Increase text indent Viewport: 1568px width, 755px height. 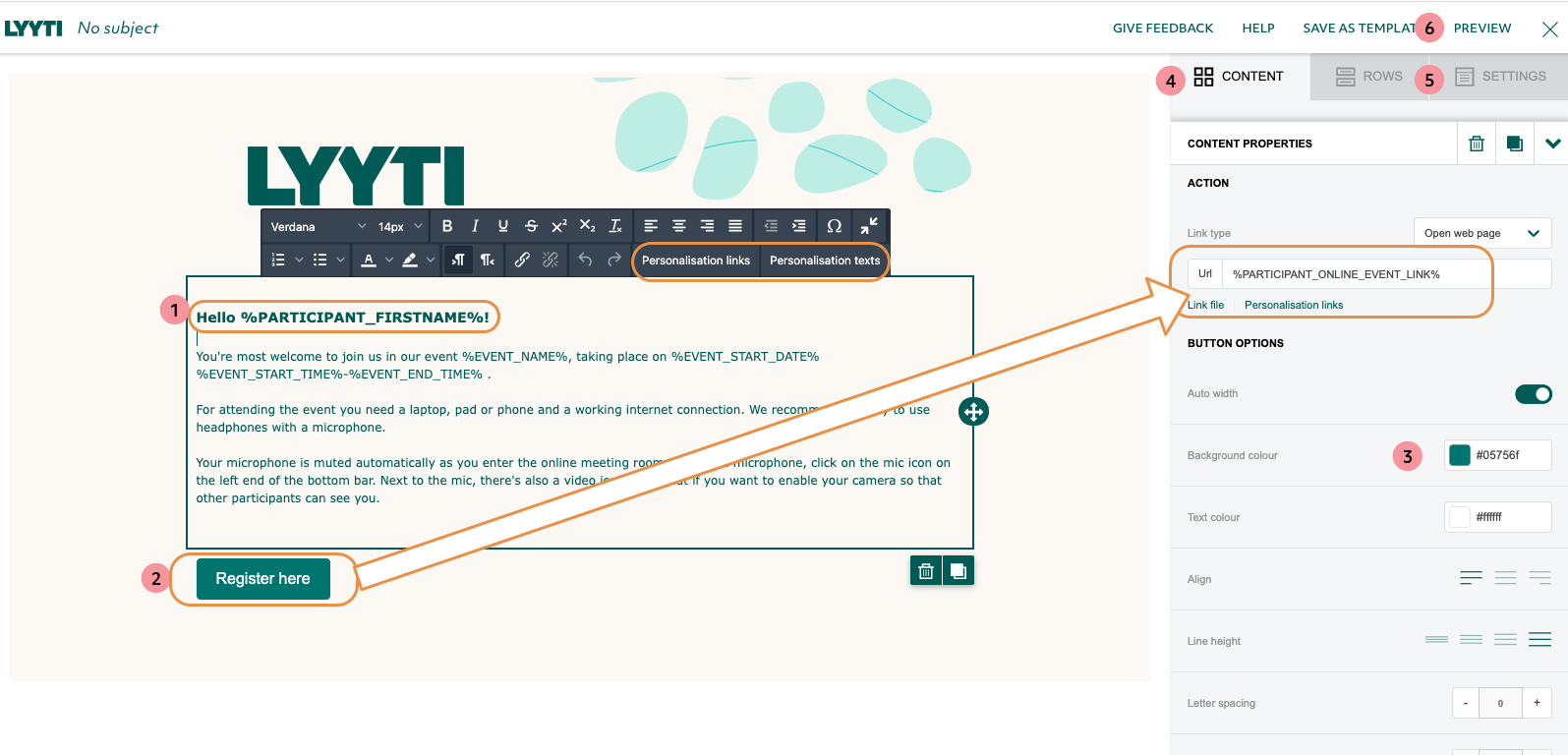[x=799, y=226]
